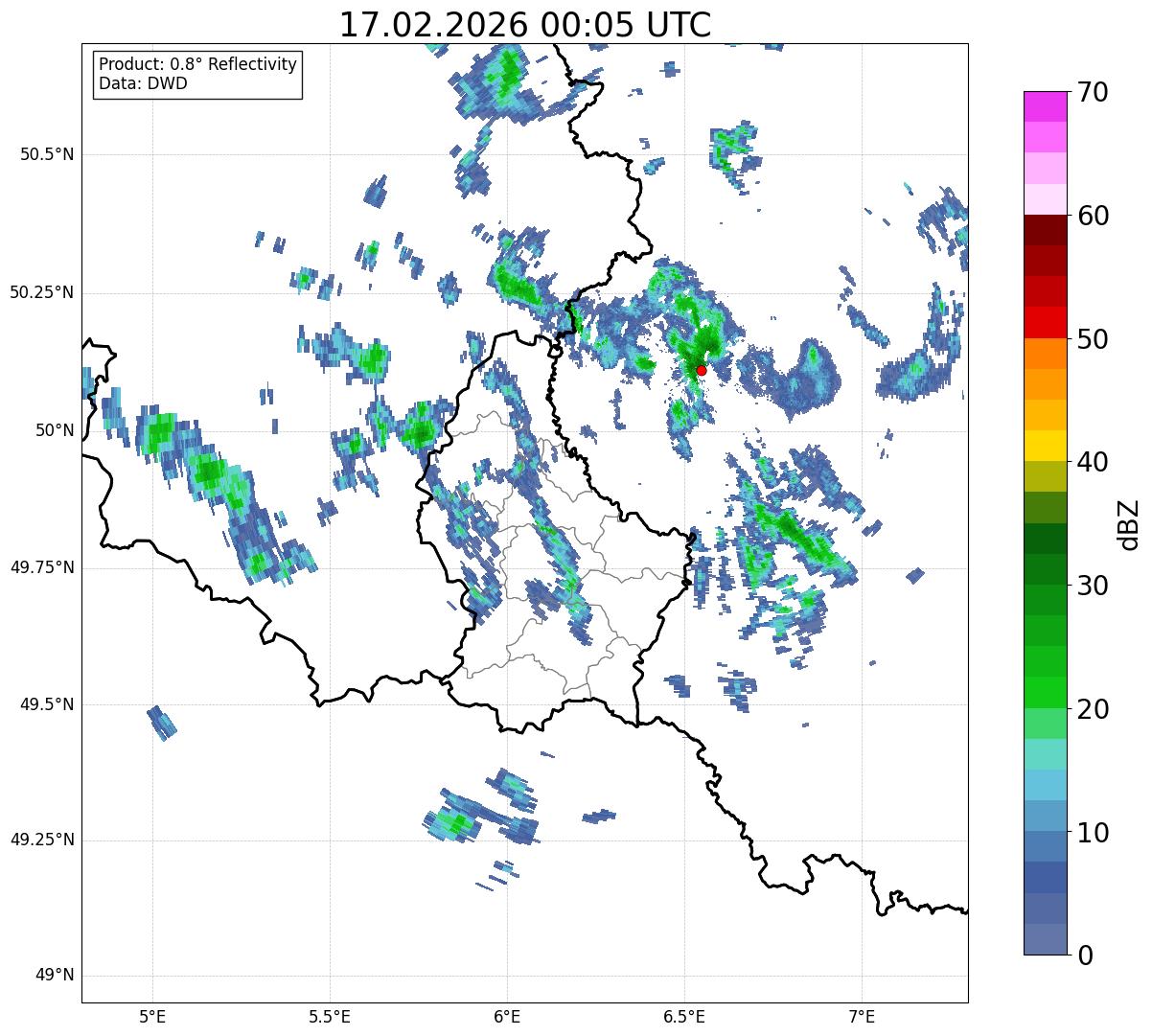Click the latitude label 49.25°N
This screenshot has height=1036, width=1152.
tap(42, 840)
